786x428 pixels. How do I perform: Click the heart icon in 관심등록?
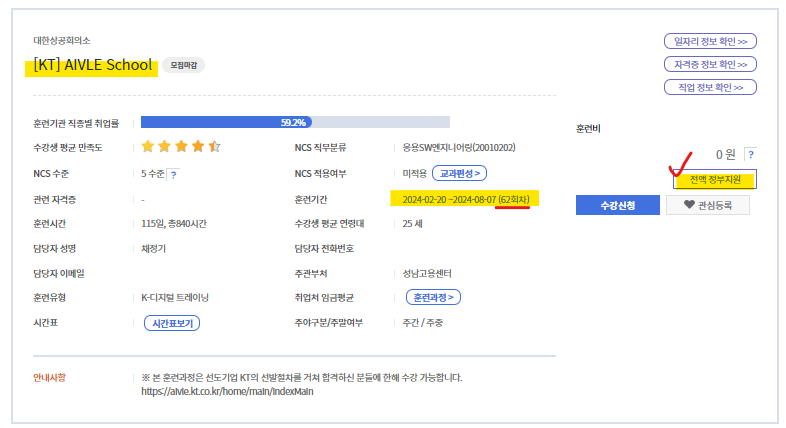pyautogui.click(x=689, y=204)
